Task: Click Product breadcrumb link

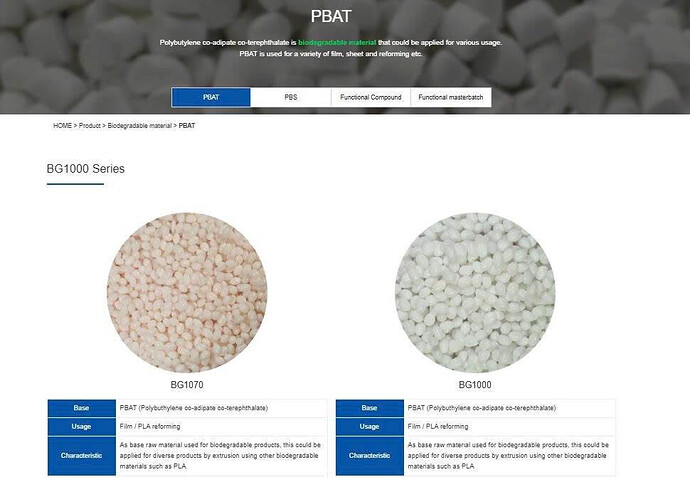Action: coord(90,125)
